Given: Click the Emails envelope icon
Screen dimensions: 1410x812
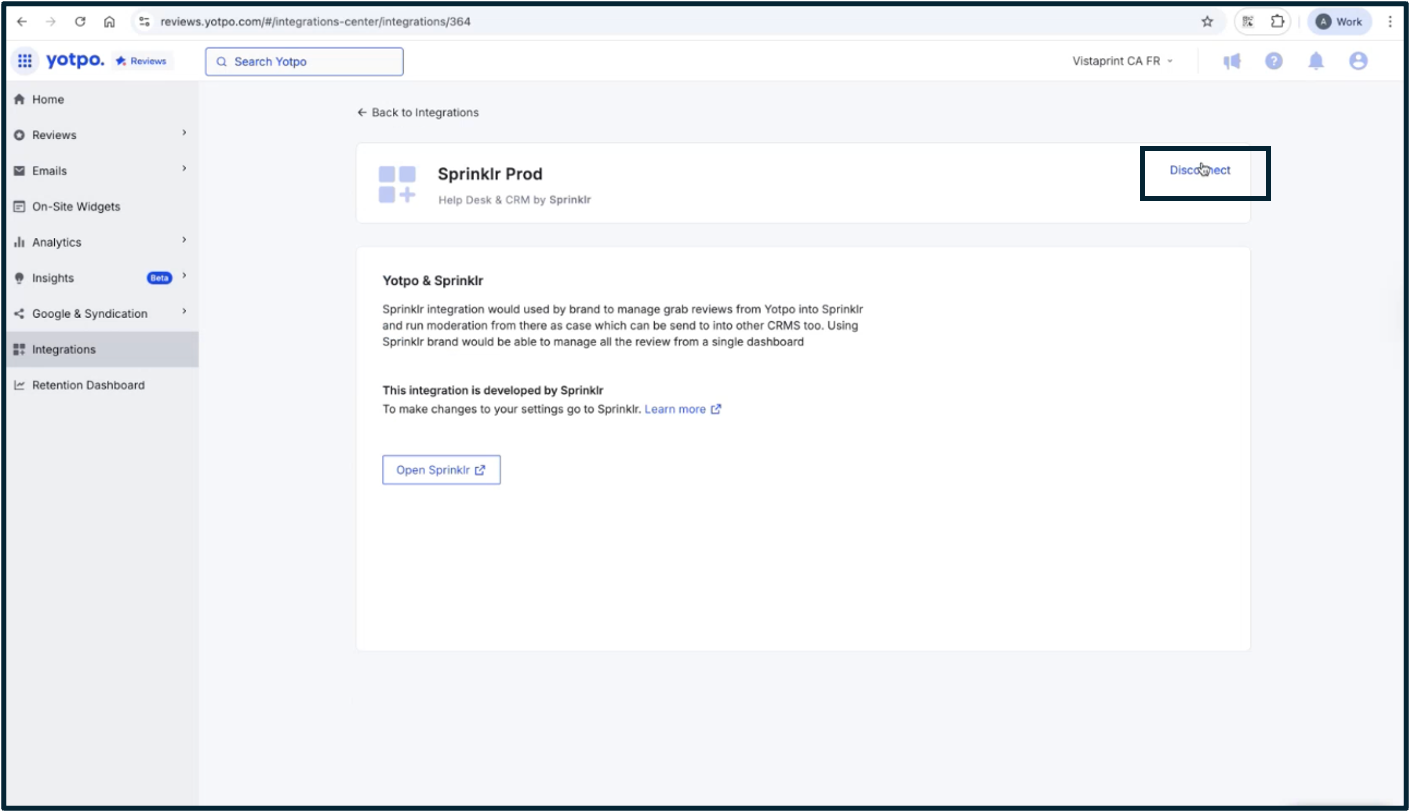Looking at the screenshot, I should point(19,171).
